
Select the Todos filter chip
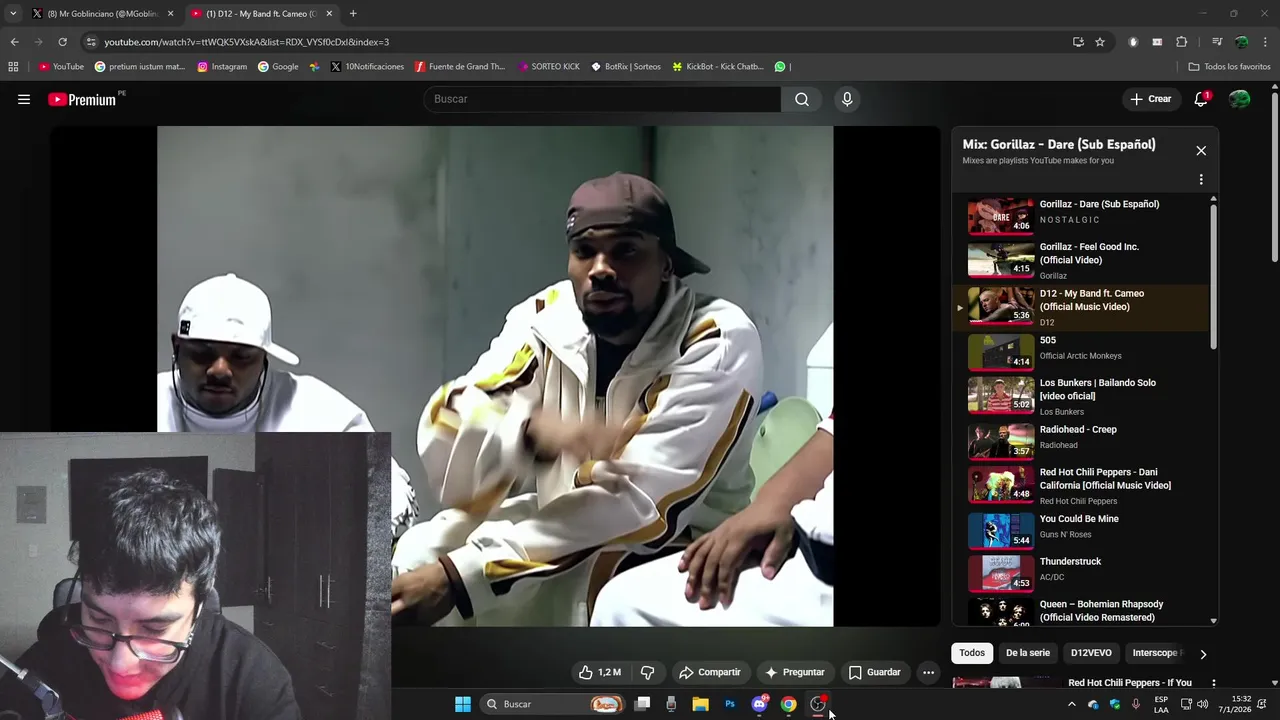[x=972, y=653]
